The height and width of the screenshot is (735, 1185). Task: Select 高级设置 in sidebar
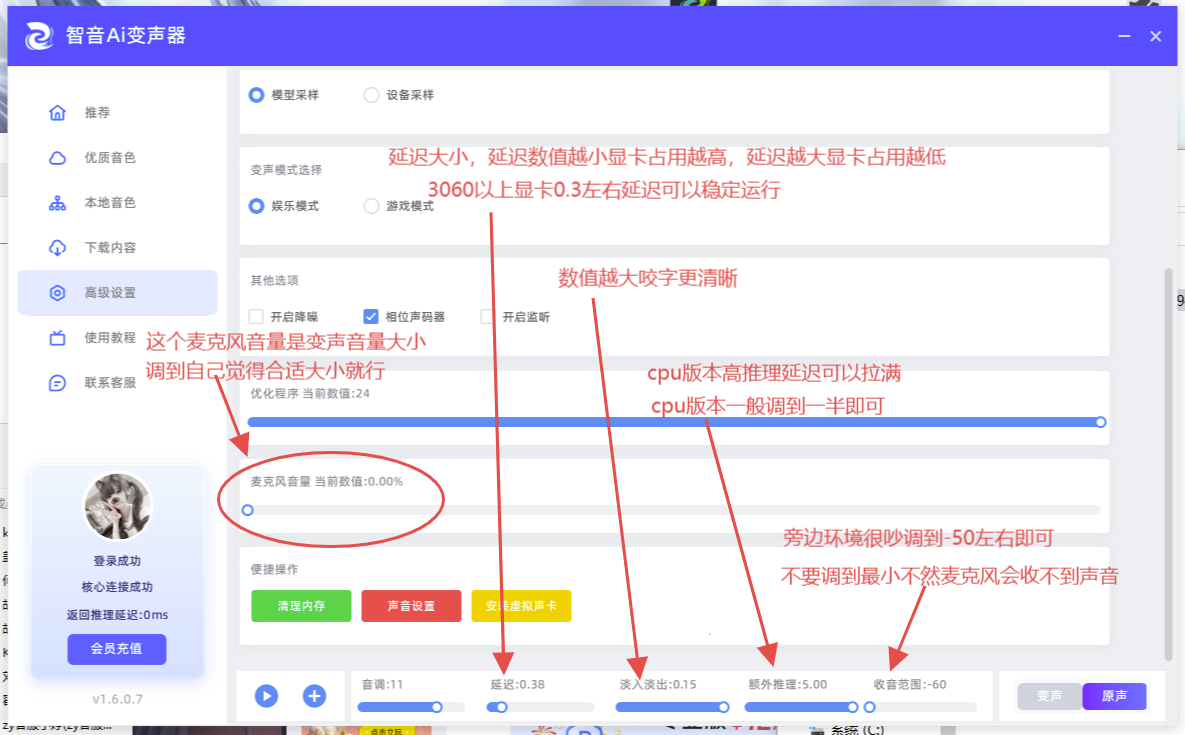pyautogui.click(x=117, y=293)
